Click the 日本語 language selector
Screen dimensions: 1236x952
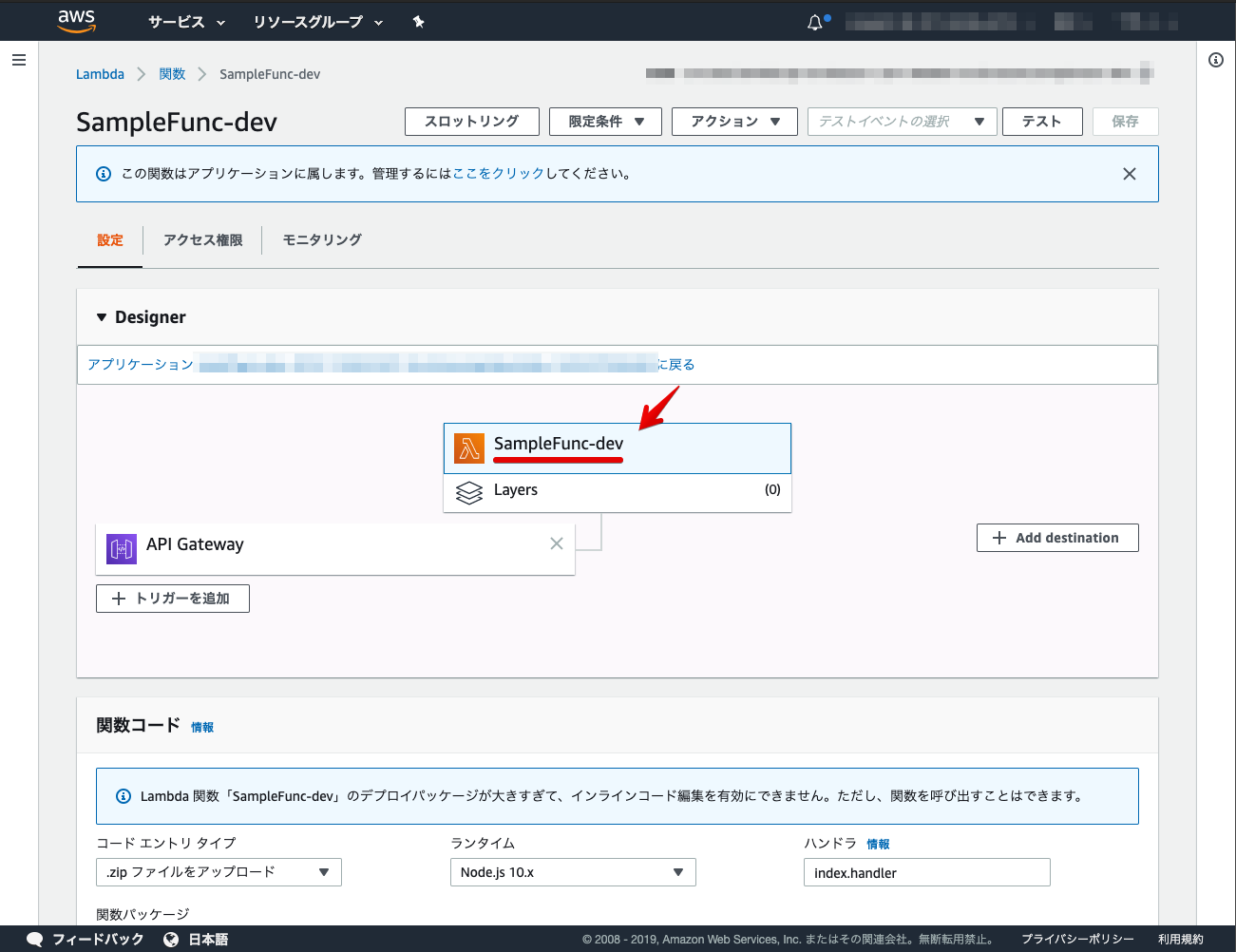[x=208, y=939]
